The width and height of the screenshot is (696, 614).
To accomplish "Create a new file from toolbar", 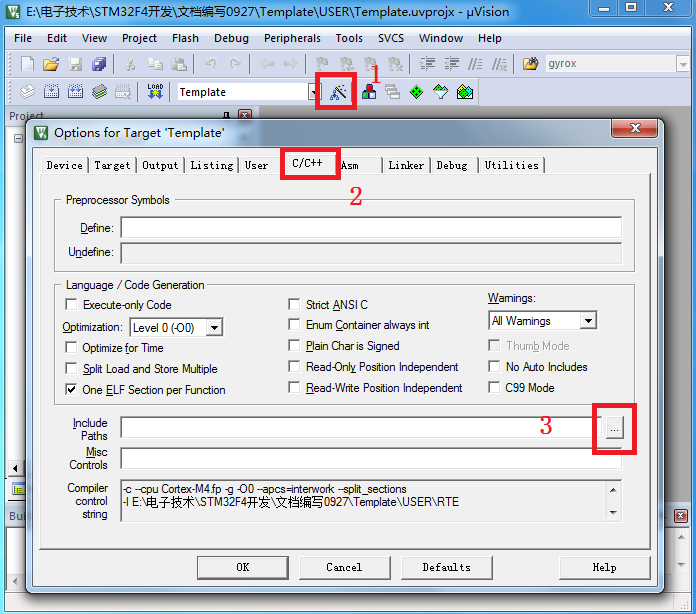I will [27, 64].
